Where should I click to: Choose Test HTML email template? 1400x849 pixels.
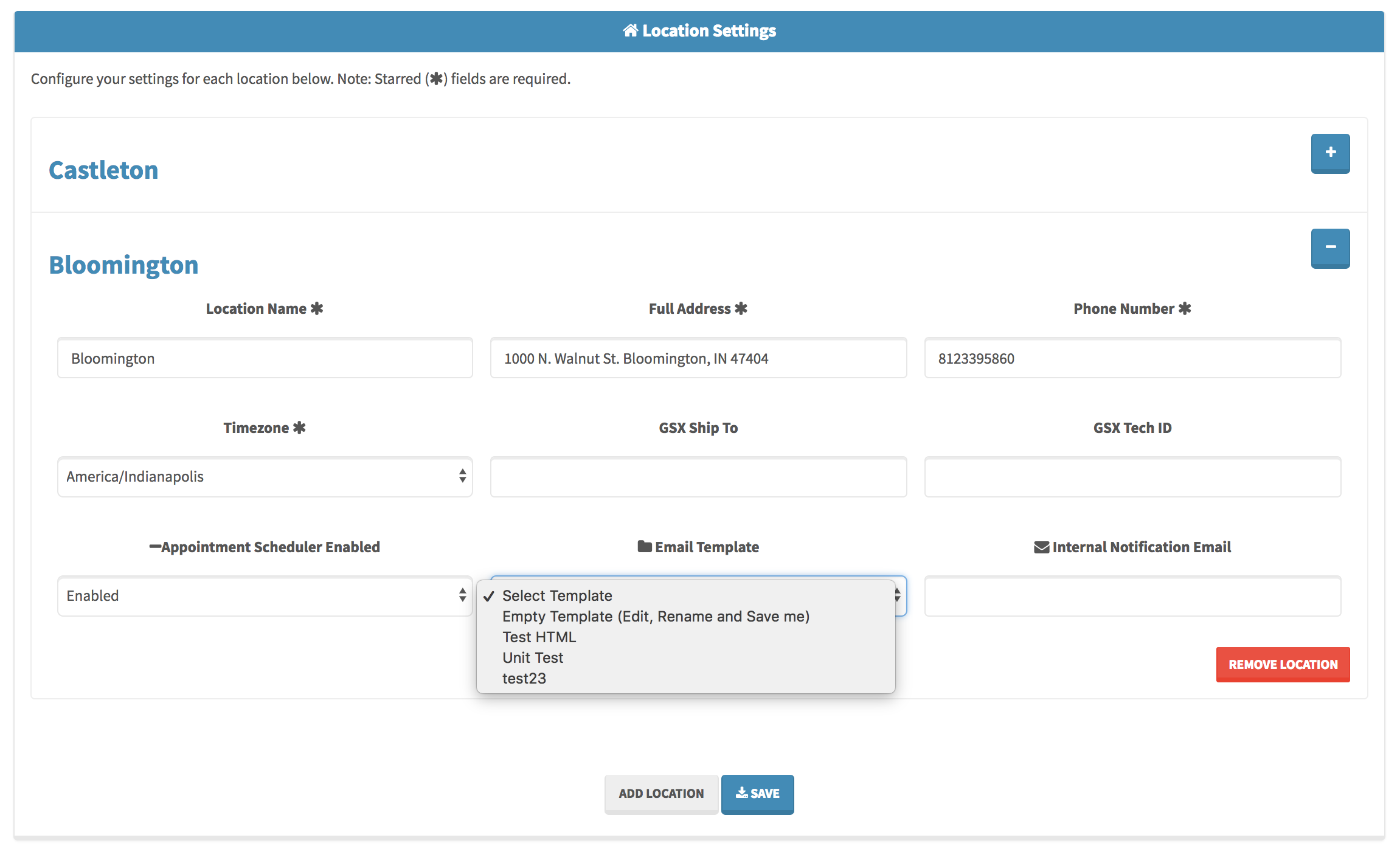(539, 637)
